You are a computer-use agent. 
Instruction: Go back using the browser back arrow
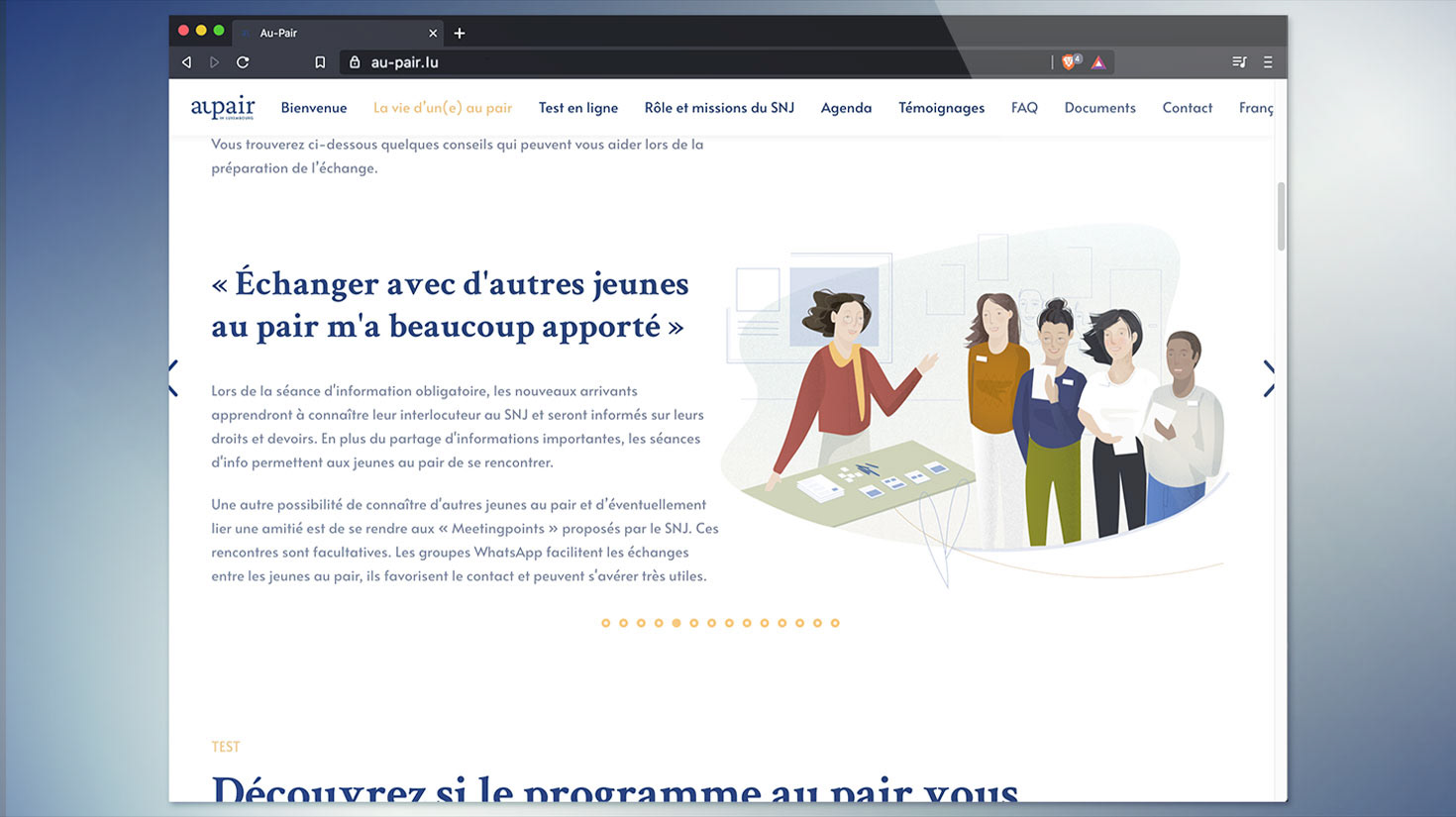186,62
